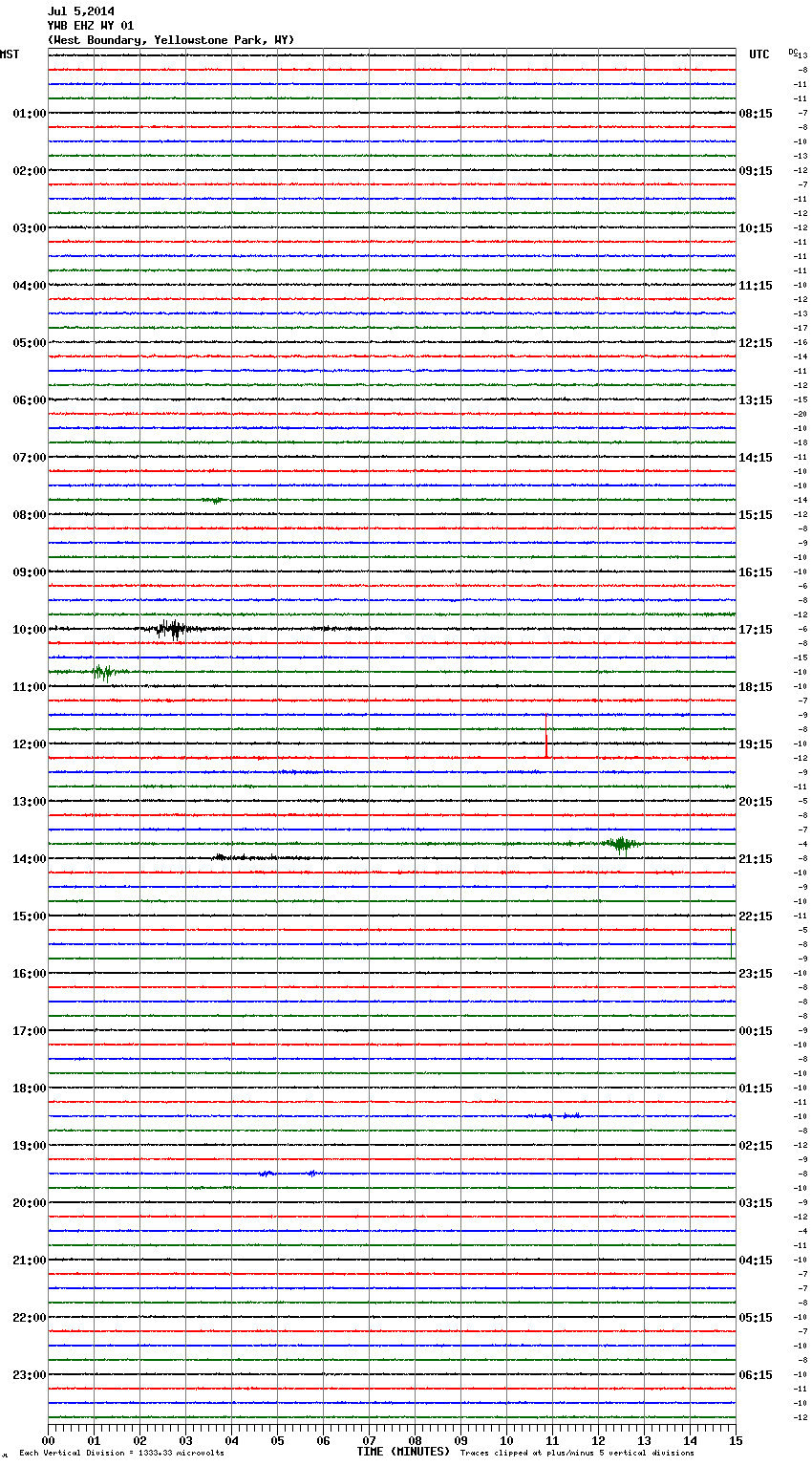Select the 11:00 MST time label
Image resolution: width=812 pixels, height=1466 pixels.
click(x=29, y=687)
